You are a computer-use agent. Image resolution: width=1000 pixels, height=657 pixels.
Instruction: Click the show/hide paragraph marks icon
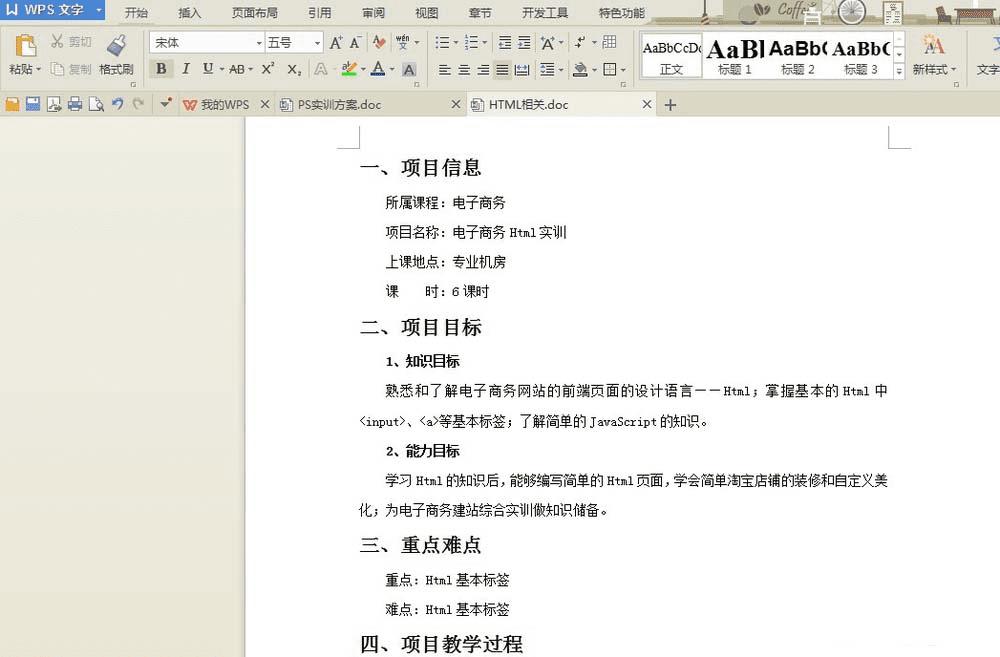[x=580, y=43]
